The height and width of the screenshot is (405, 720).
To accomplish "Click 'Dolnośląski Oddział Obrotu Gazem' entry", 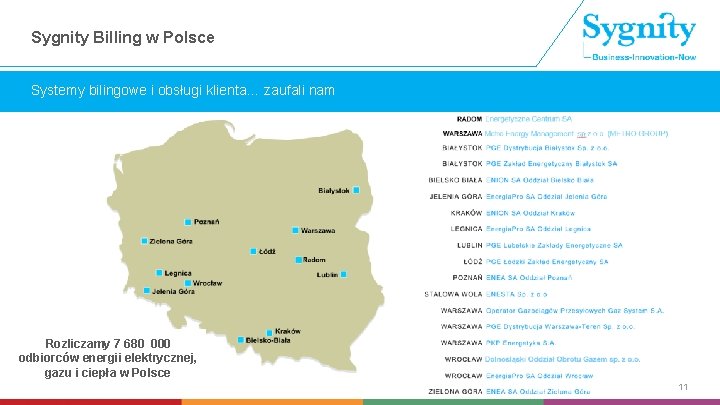I will coord(562,360).
